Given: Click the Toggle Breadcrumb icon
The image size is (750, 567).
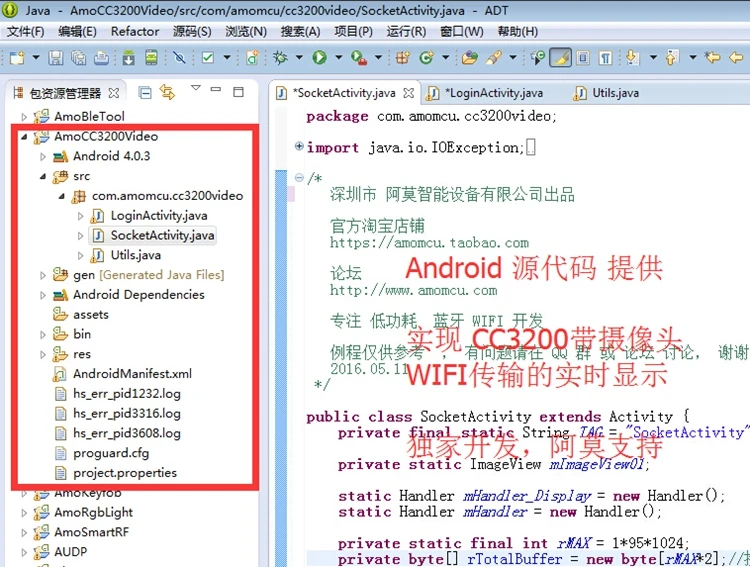Looking at the screenshot, I should click(x=538, y=58).
